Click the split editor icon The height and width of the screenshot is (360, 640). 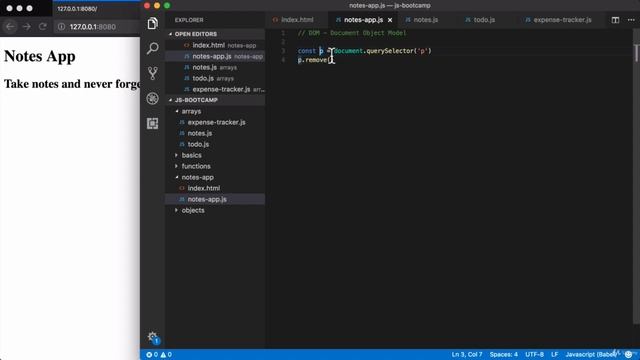(x=615, y=20)
